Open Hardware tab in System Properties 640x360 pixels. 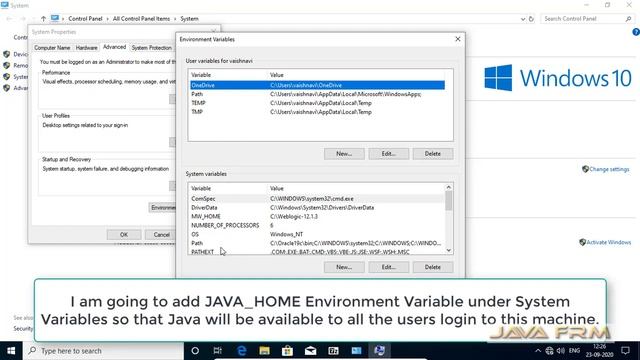(87, 48)
